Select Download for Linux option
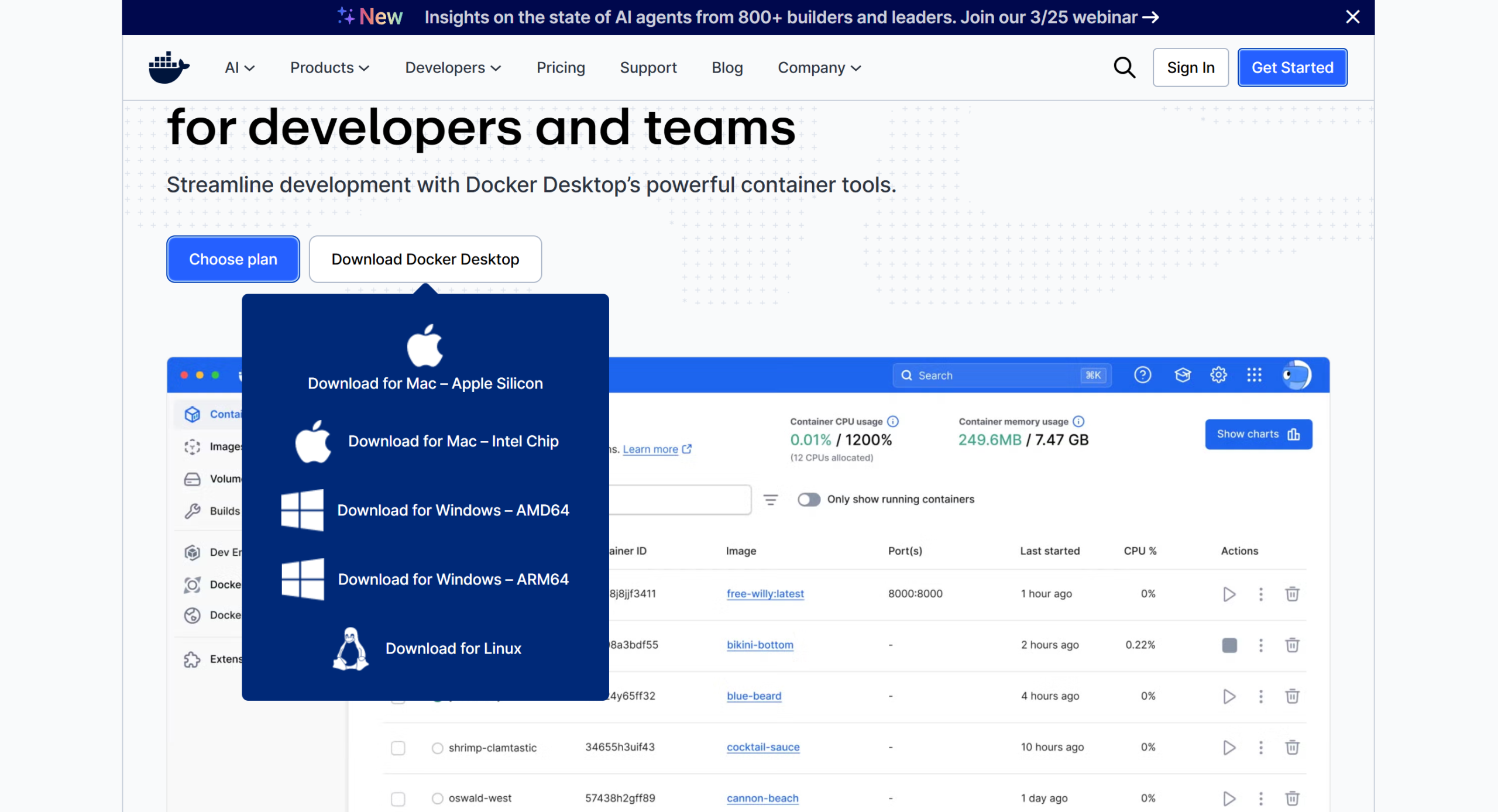Screen dimensions: 1498x812 pos(452,648)
